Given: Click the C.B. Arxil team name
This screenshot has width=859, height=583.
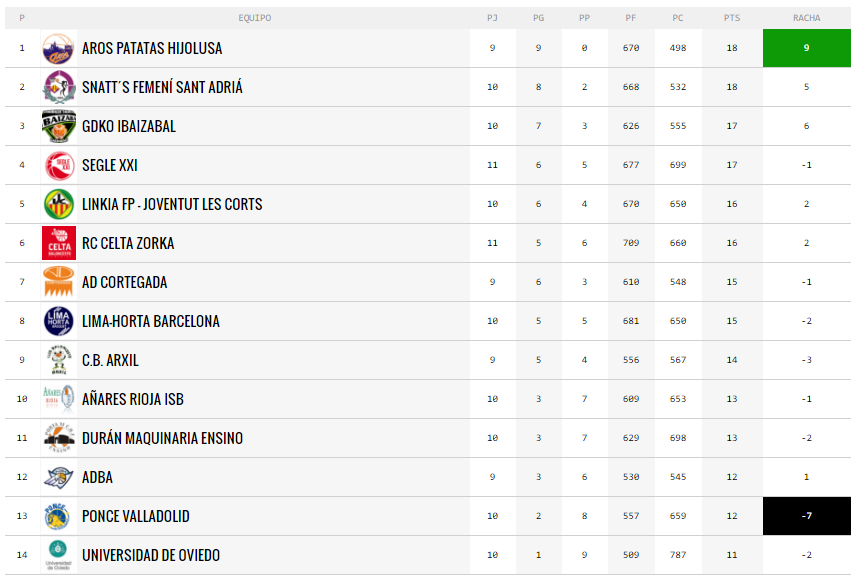Looking at the screenshot, I should (110, 361).
